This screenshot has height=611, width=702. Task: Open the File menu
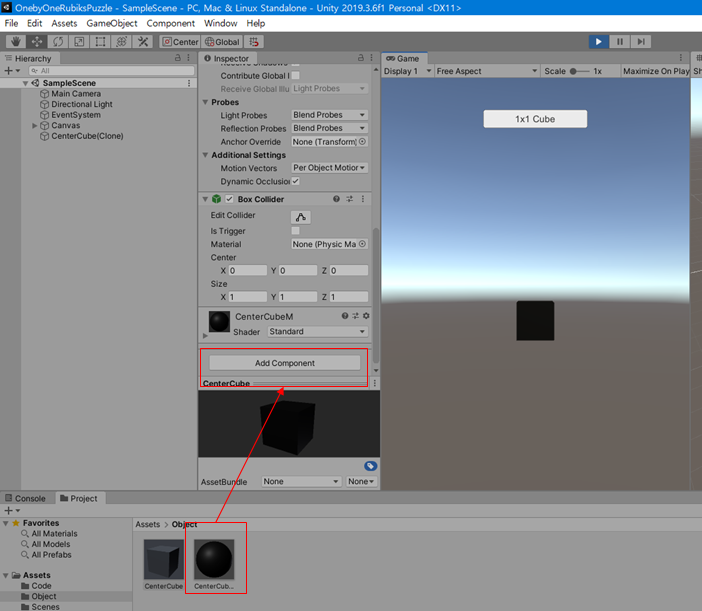(x=11, y=23)
